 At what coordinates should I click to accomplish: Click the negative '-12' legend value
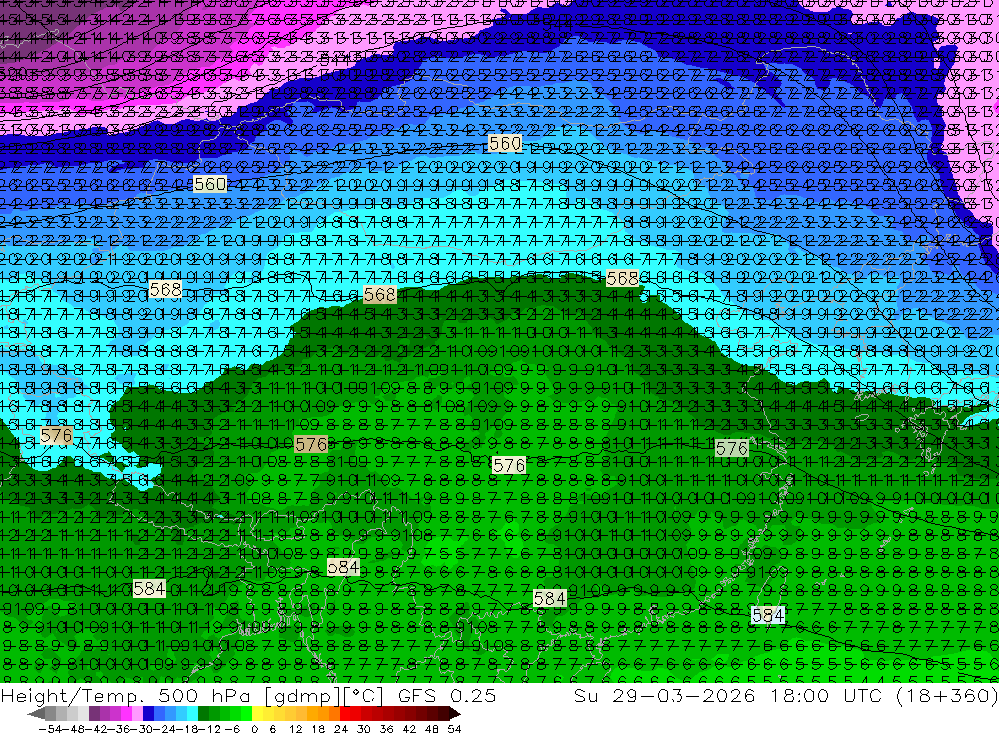click(x=209, y=729)
